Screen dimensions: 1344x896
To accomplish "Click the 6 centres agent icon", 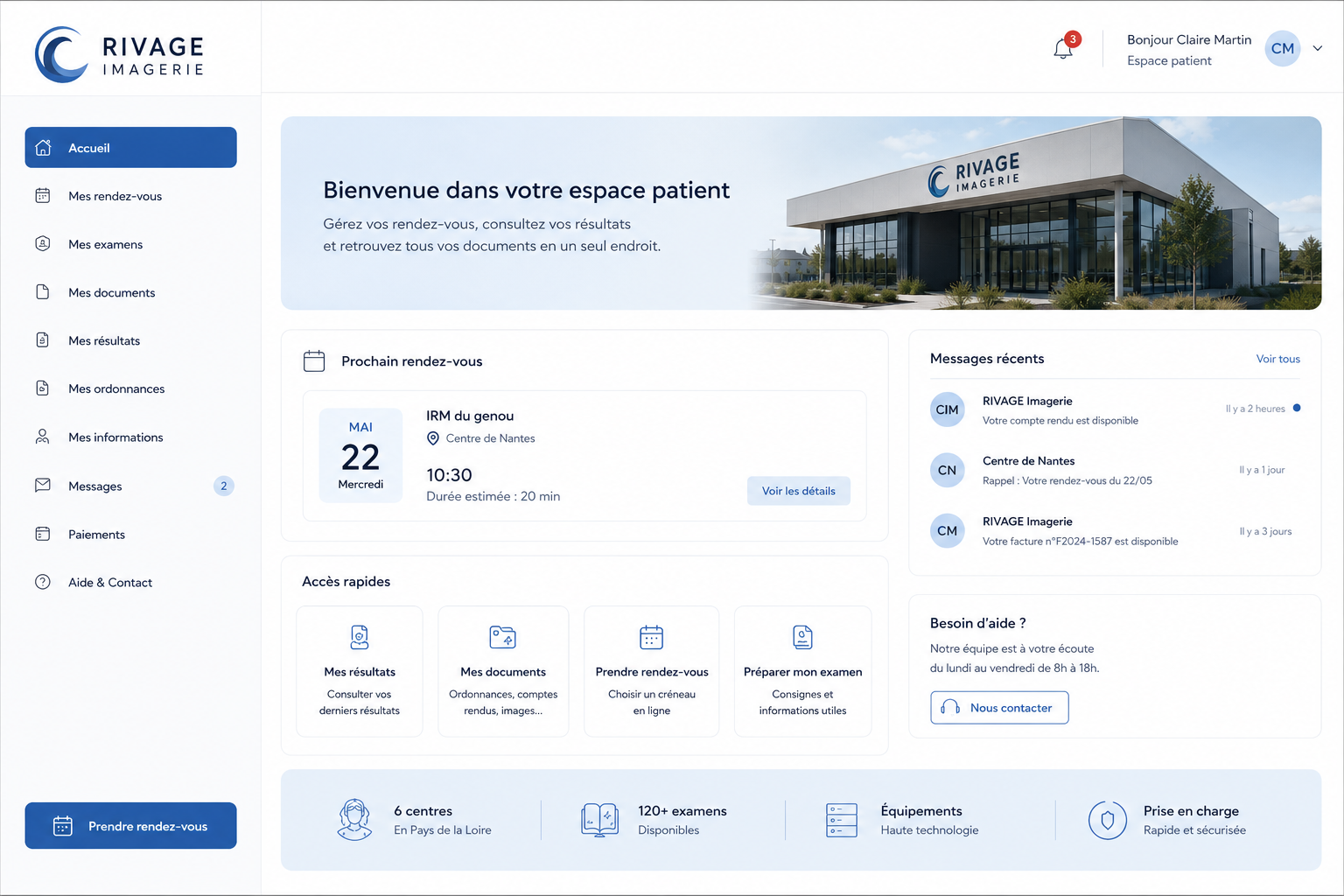I will click(x=354, y=820).
